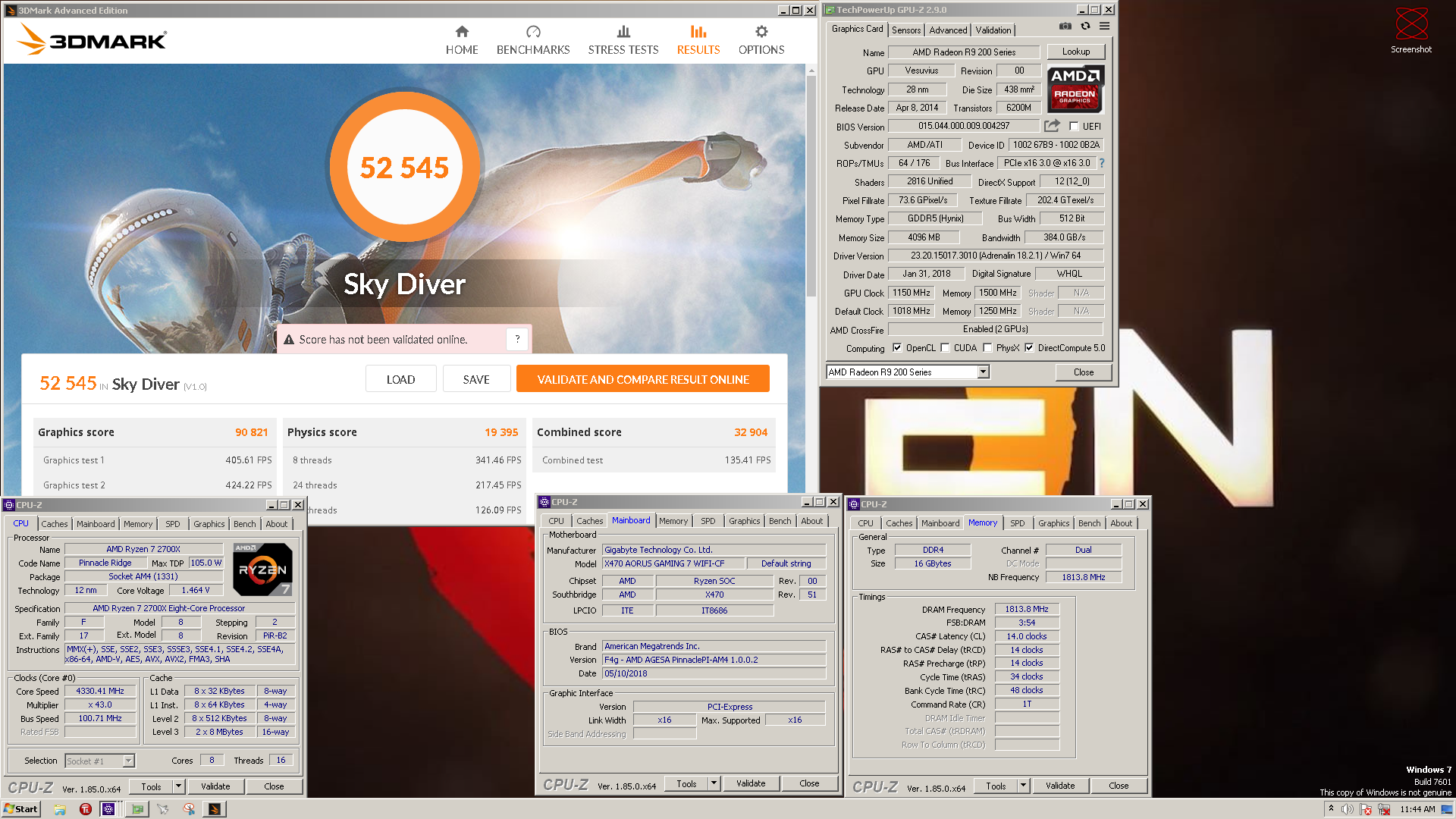Open volume control in system tray

1348,809
